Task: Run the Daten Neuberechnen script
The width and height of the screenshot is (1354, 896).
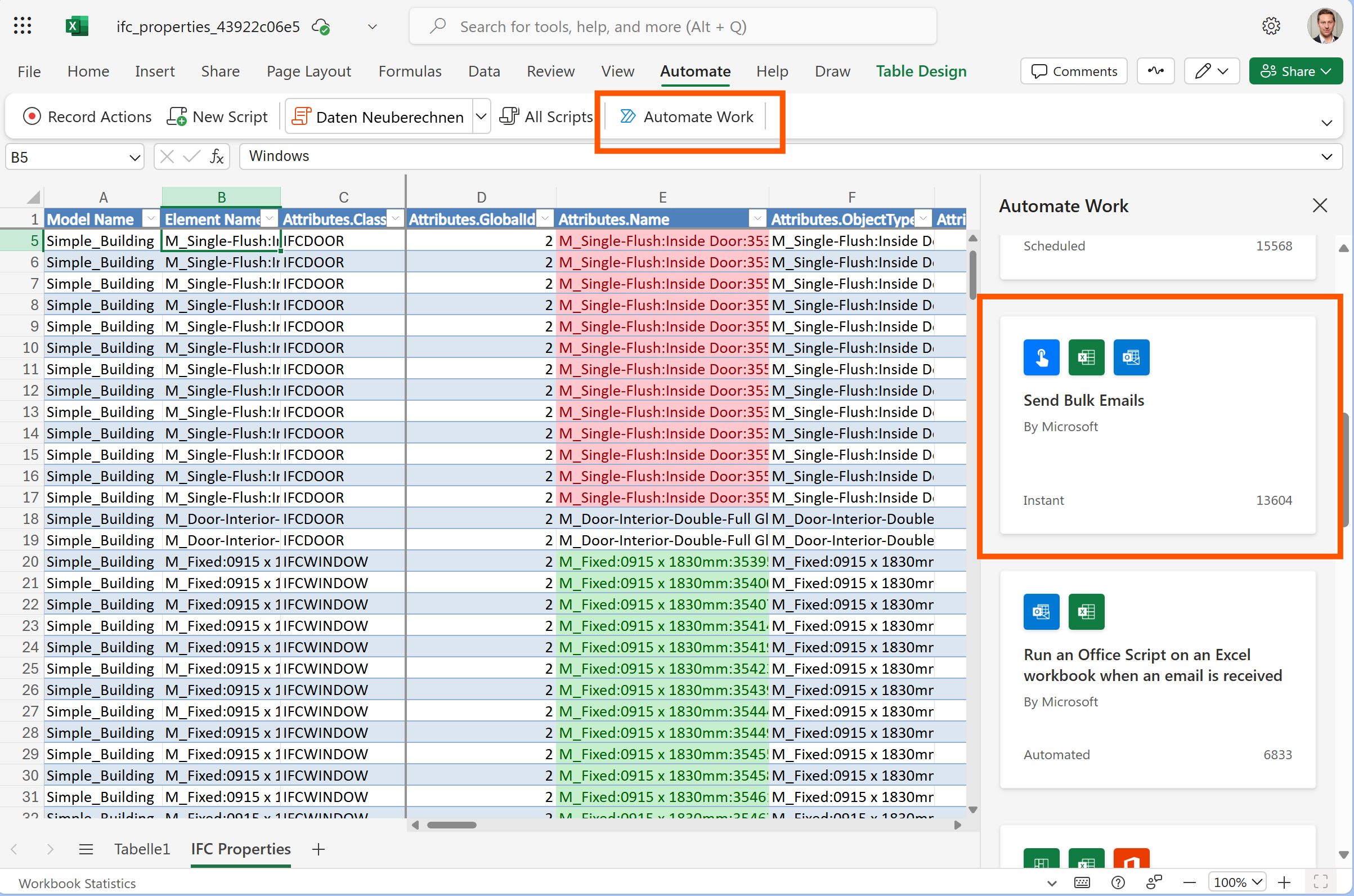Action: point(378,117)
